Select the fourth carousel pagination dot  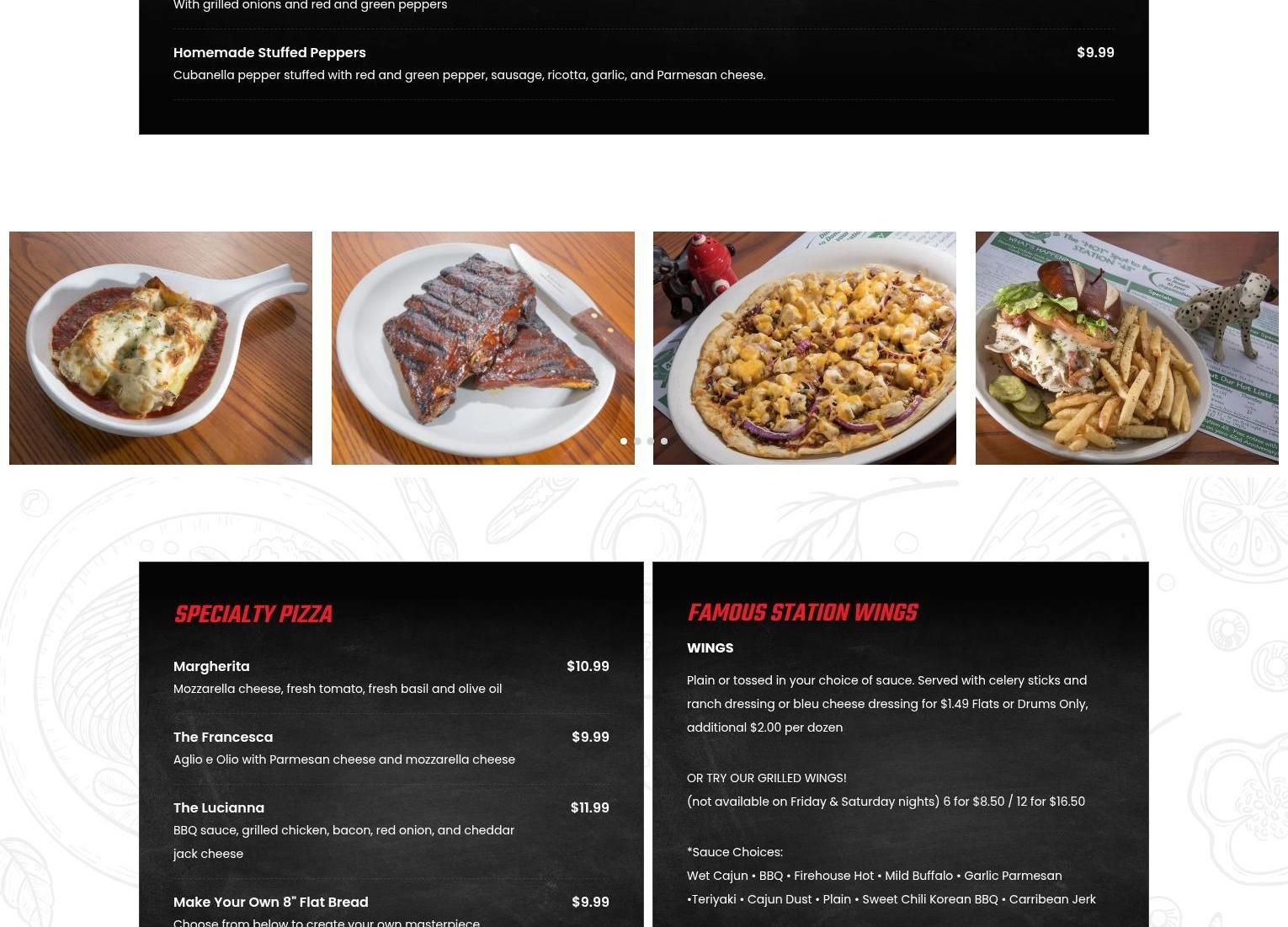(x=664, y=441)
